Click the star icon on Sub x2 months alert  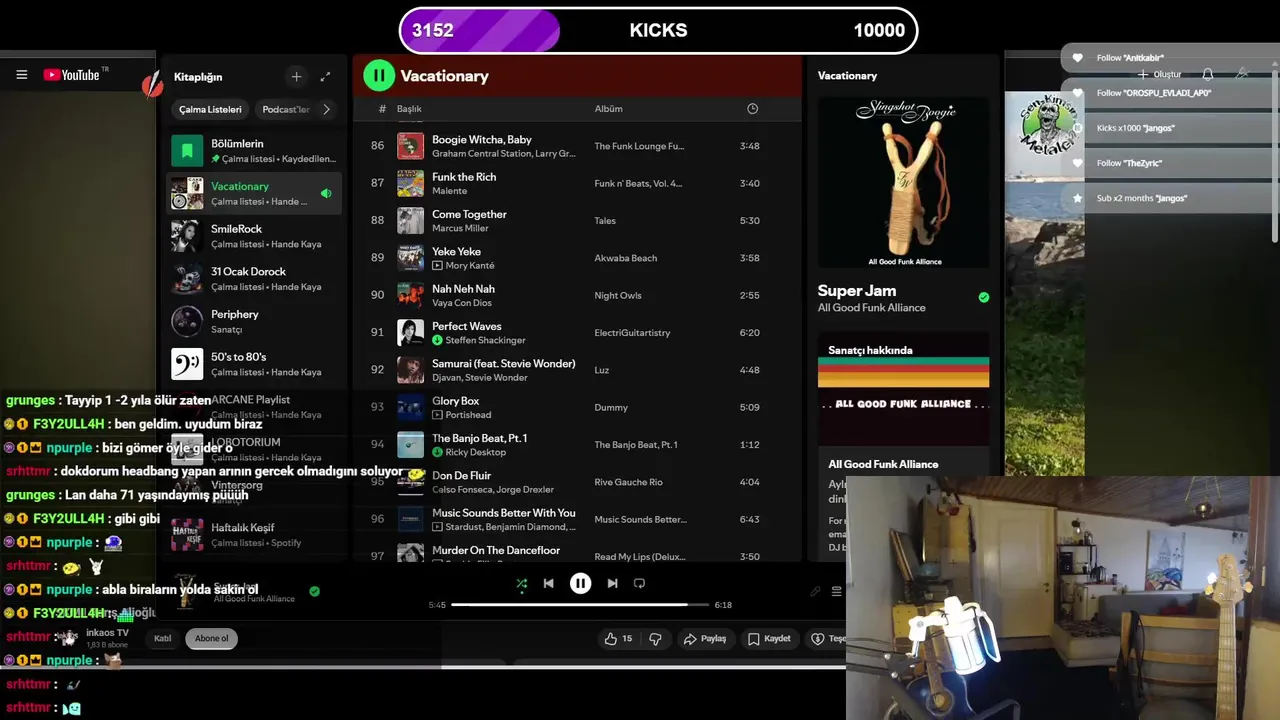1077,198
